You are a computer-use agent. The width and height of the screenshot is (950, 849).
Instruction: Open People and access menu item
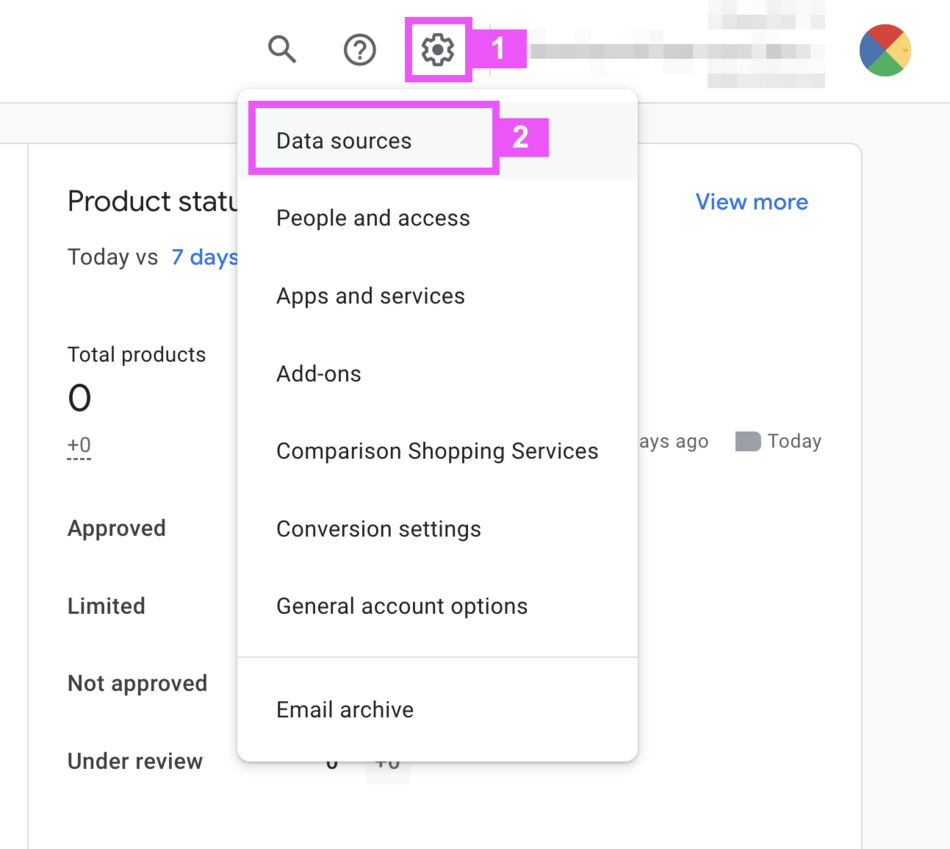[373, 218]
